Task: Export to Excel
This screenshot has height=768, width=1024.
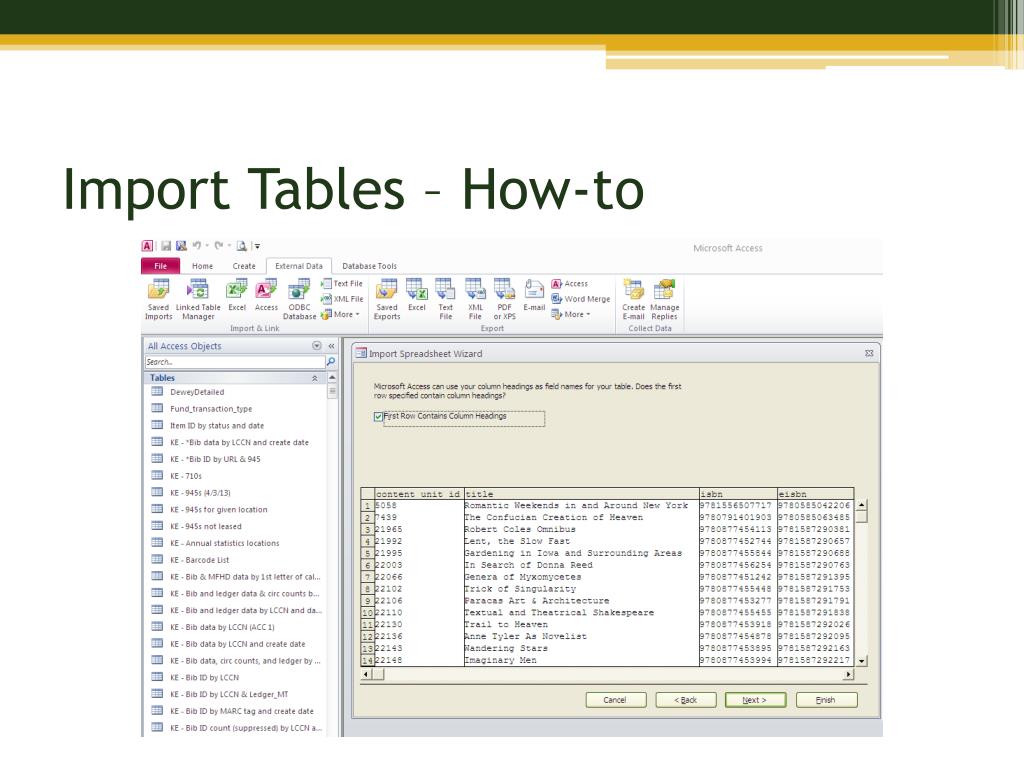Action: [x=417, y=295]
